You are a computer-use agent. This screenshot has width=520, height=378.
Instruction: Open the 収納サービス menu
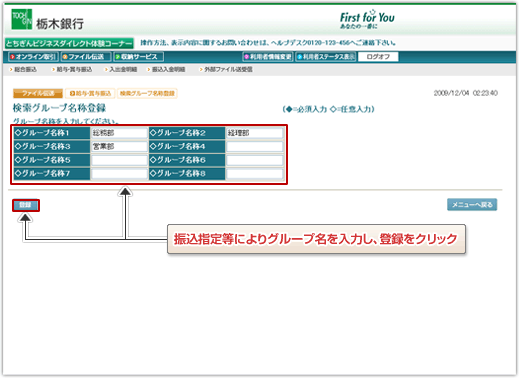138,57
